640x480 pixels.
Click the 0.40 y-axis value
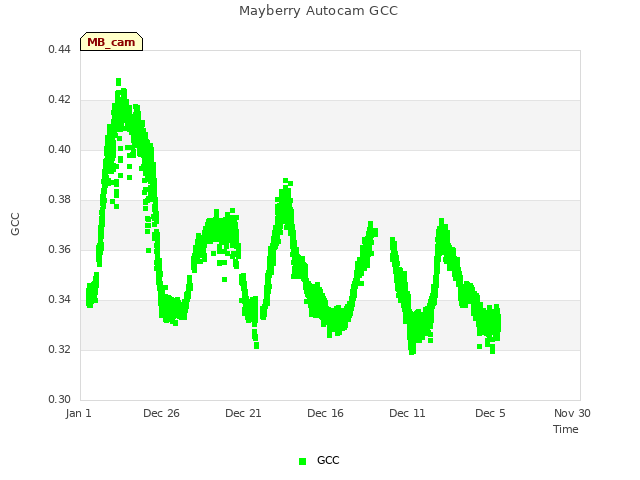click(59, 149)
